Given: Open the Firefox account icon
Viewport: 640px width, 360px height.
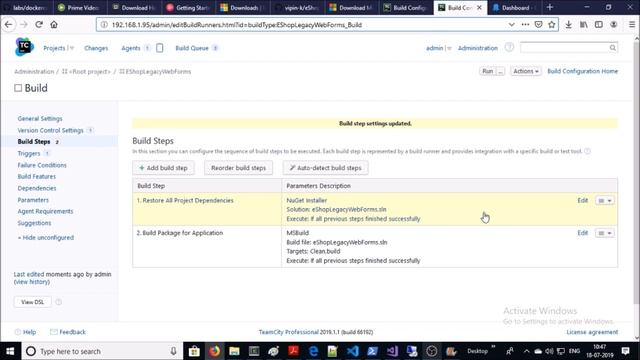Looking at the screenshot, I should 613,24.
